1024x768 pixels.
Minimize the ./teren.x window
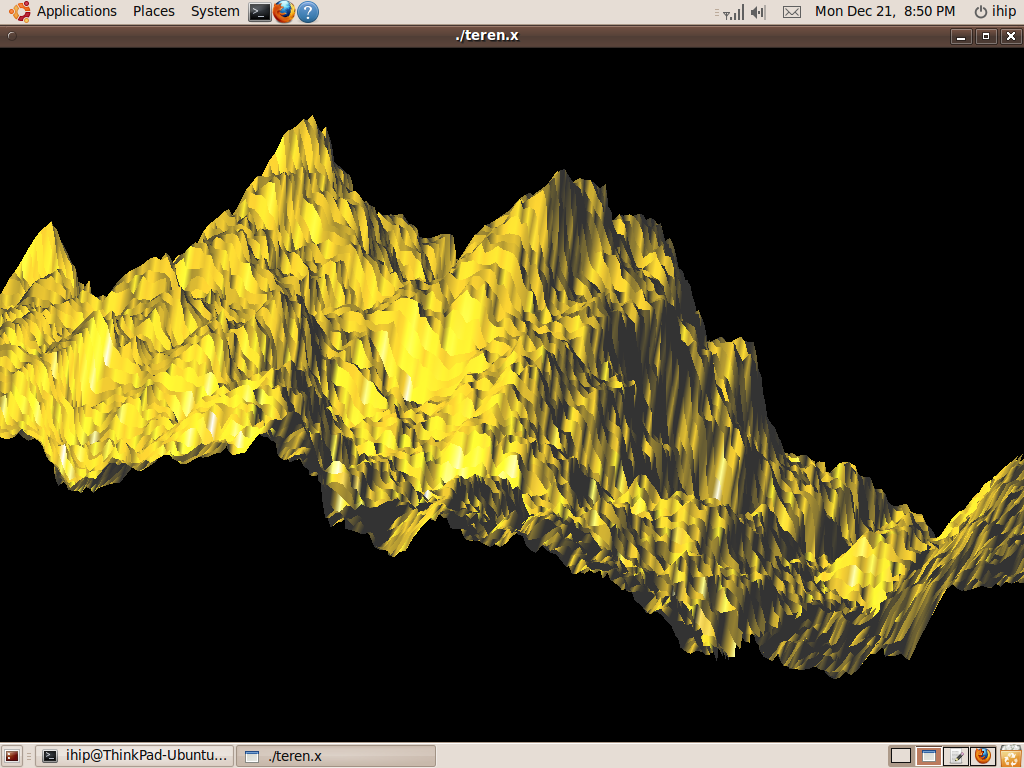[x=962, y=36]
